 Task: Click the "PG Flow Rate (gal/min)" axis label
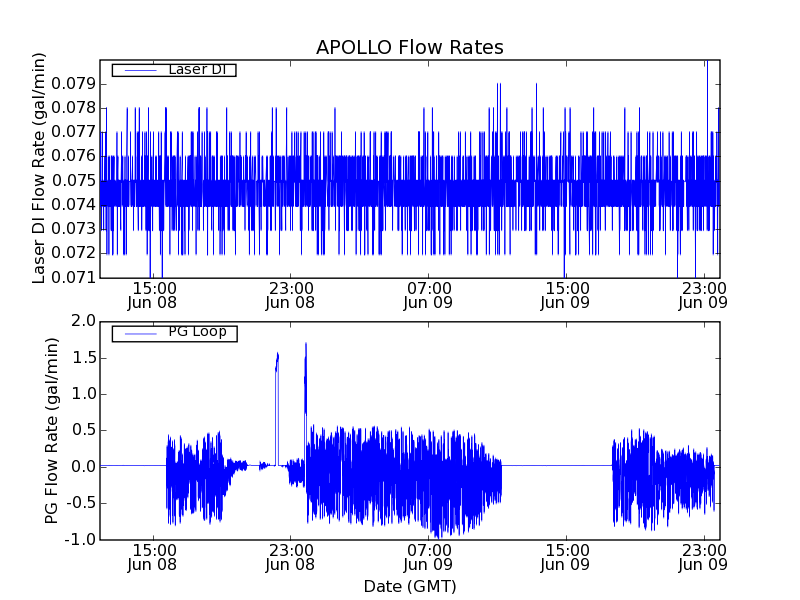point(52,430)
